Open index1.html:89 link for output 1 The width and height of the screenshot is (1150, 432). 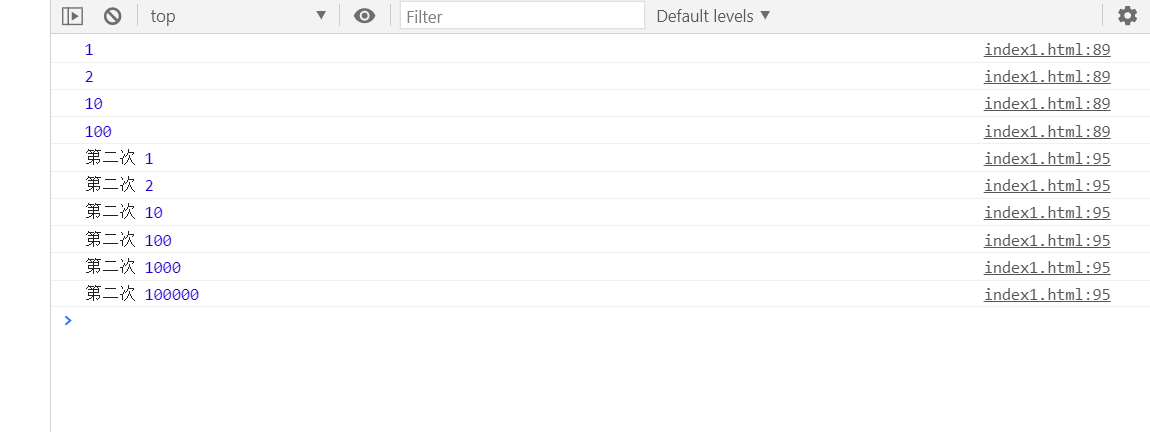pos(1047,50)
